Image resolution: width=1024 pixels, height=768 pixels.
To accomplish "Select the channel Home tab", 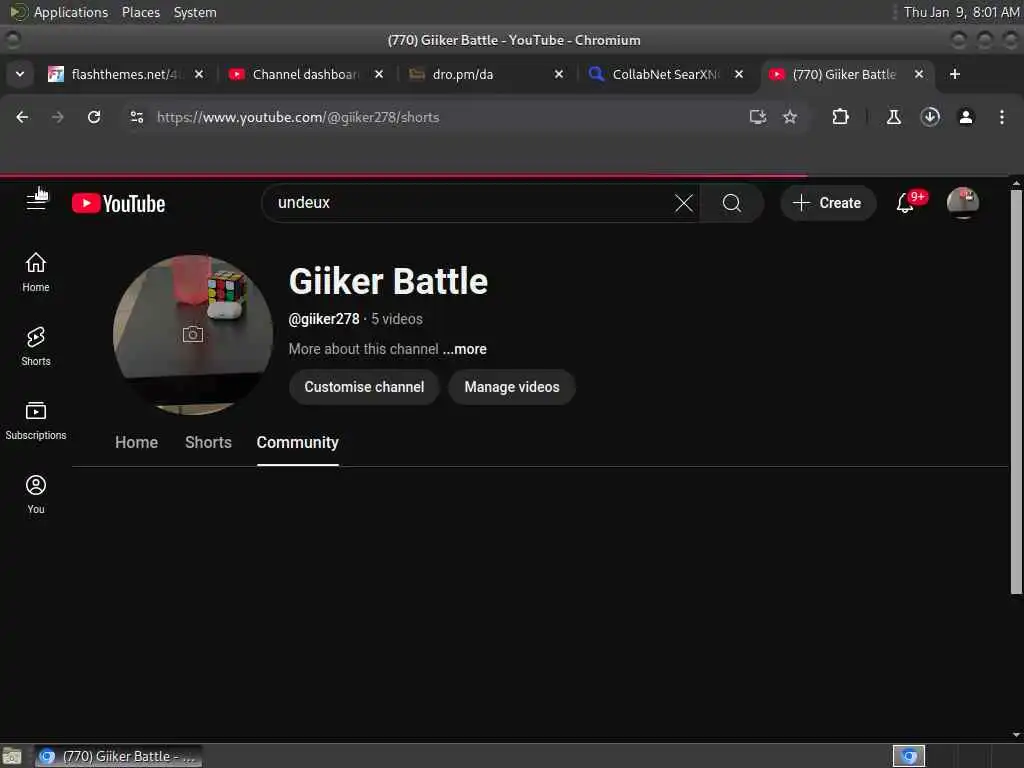I will pyautogui.click(x=136, y=443).
